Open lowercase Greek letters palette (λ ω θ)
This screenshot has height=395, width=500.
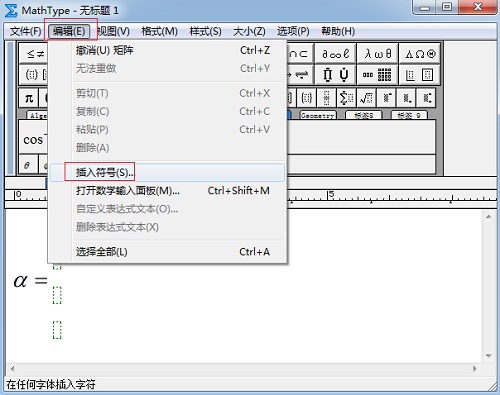(x=377, y=54)
